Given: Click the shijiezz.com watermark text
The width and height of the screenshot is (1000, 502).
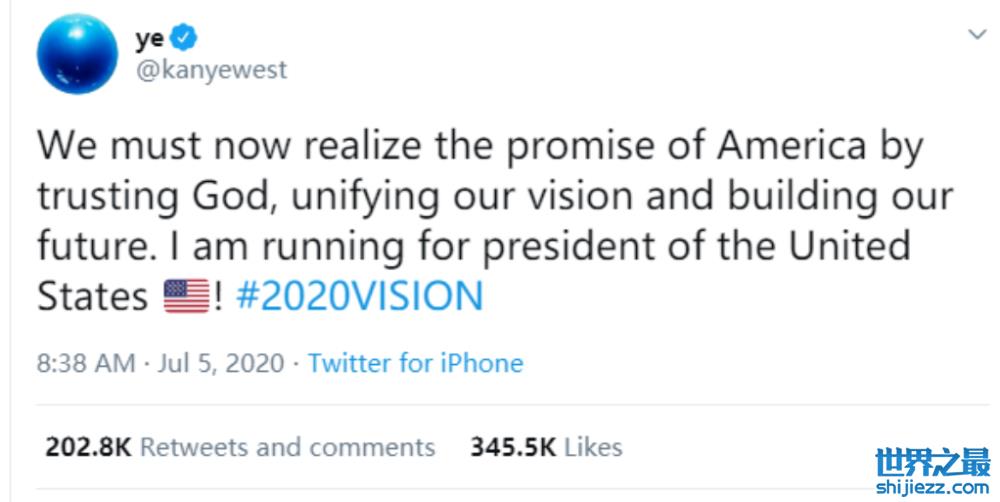Looking at the screenshot, I should [932, 487].
